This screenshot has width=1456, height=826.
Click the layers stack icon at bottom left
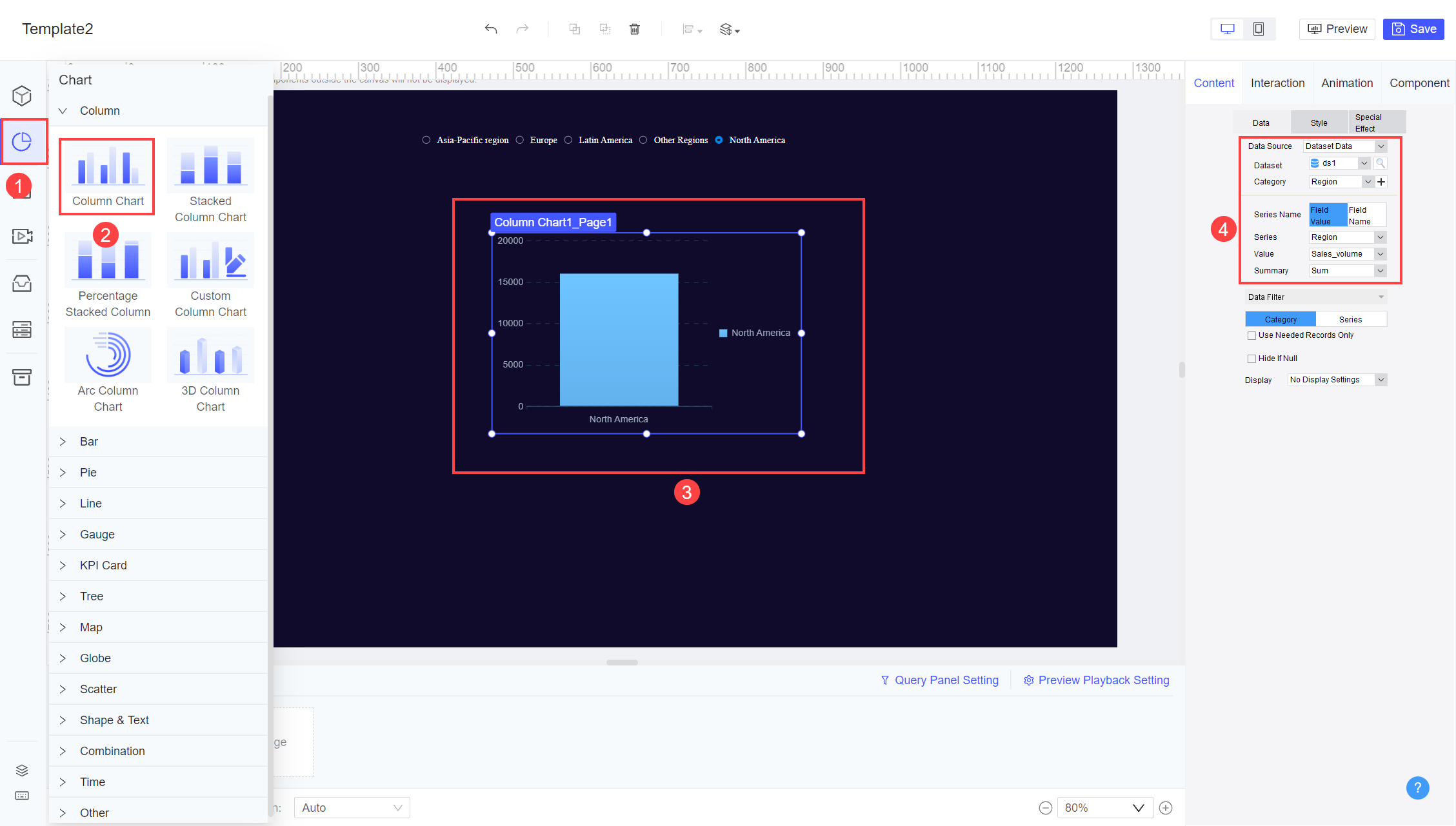click(x=22, y=771)
